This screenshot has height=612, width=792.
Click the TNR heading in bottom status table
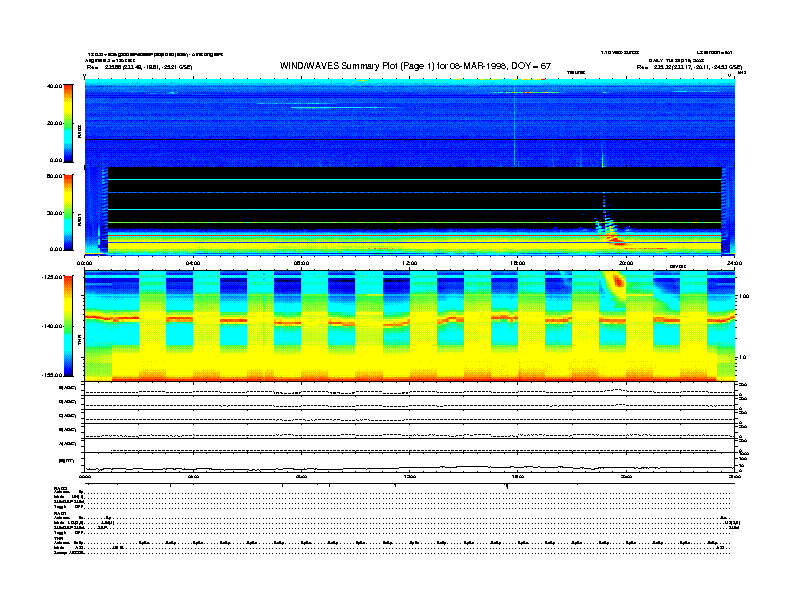(58, 538)
